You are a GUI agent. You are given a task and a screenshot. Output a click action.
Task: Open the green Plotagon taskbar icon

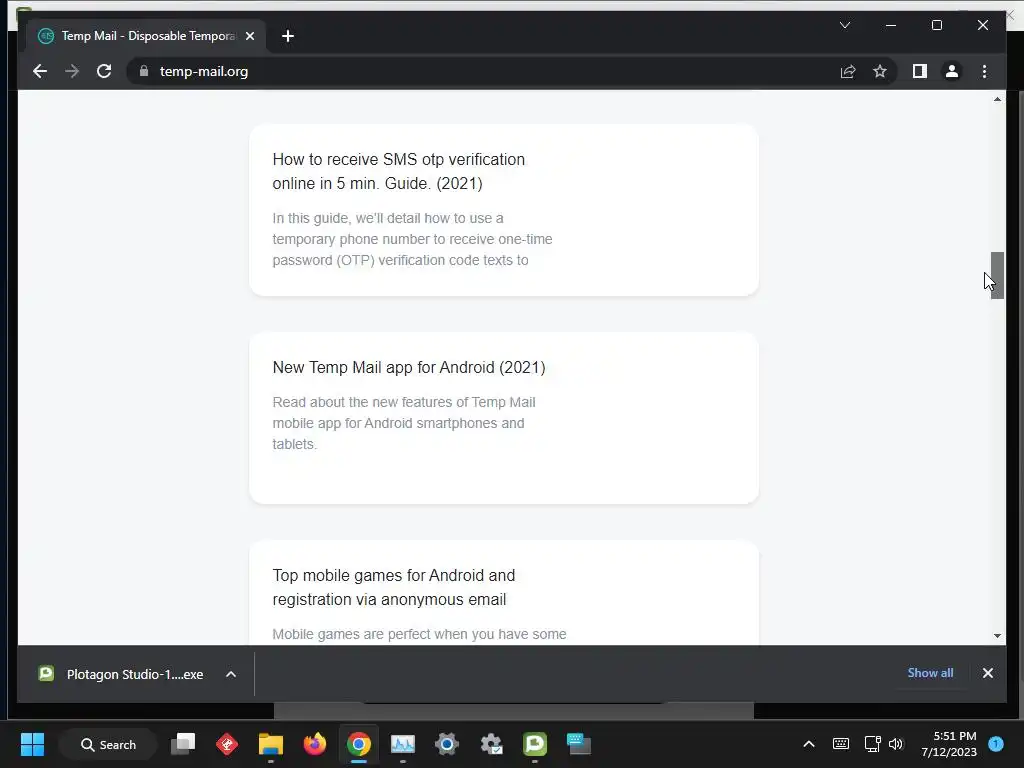point(535,744)
